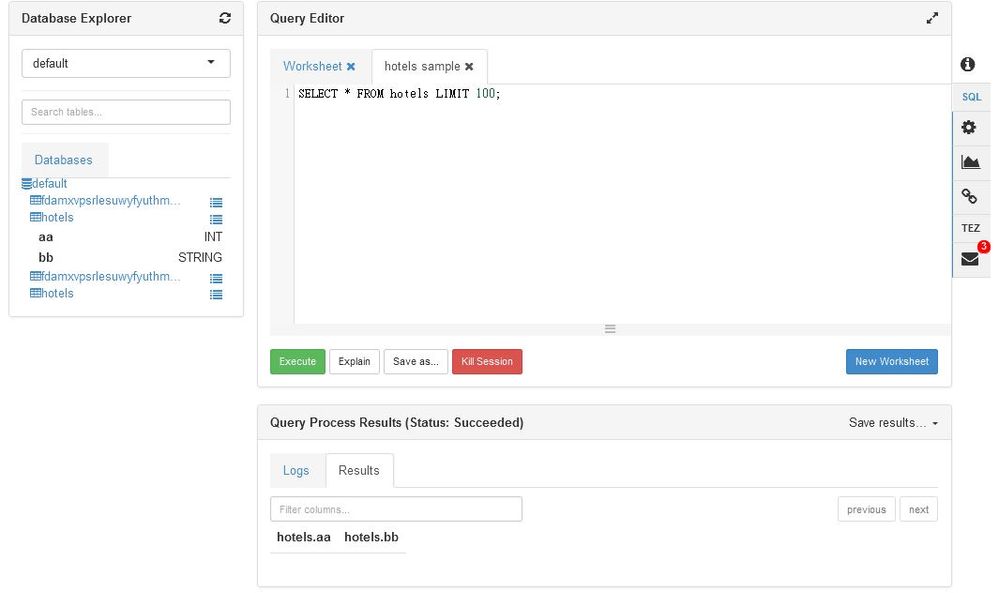This screenshot has height=593, width=999.
Task: Kill Session with the red button
Action: (487, 361)
